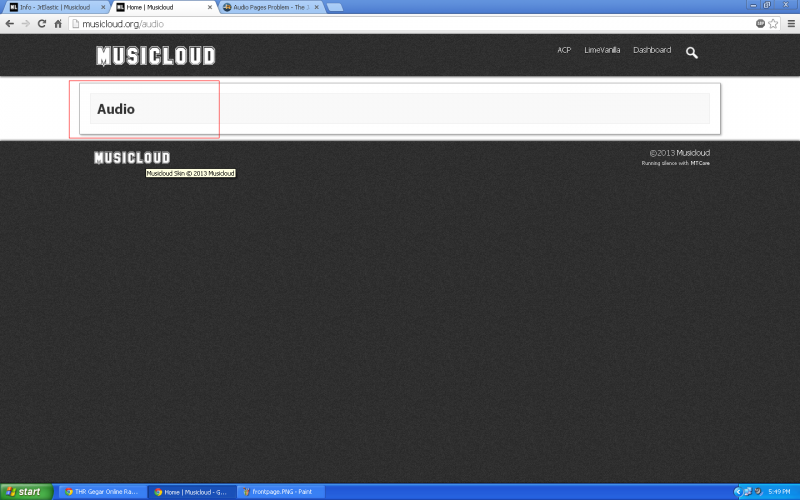Image resolution: width=800 pixels, height=500 pixels.
Task: Go to the Dashboard link
Action: pyautogui.click(x=652, y=50)
